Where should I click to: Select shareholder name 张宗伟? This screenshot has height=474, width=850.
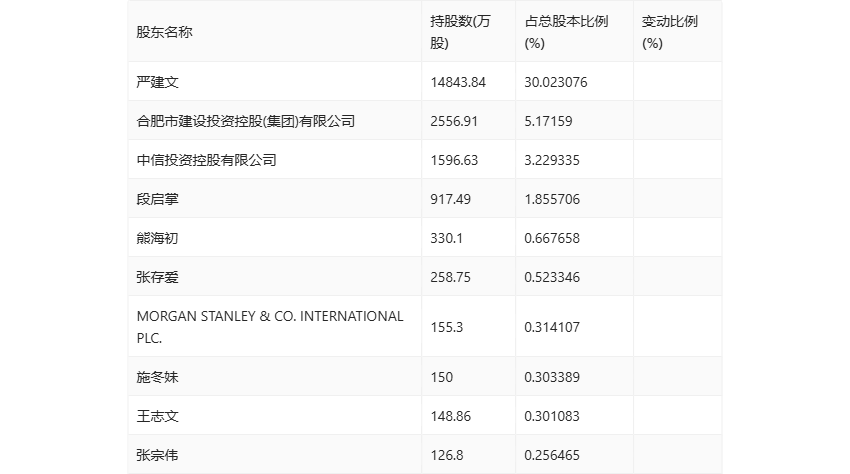[157, 455]
